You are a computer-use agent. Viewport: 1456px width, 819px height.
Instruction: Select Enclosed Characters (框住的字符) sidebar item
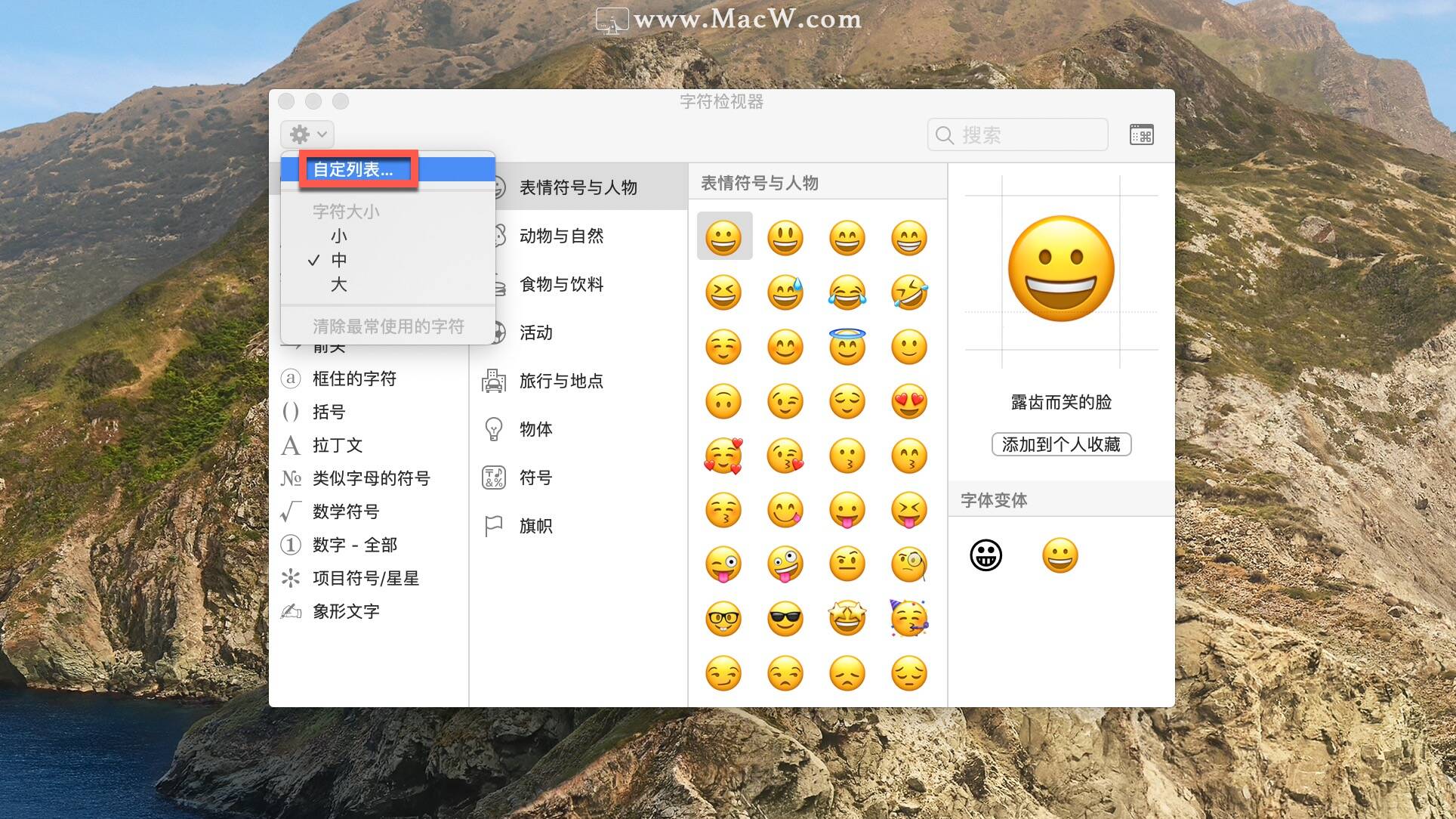[353, 379]
